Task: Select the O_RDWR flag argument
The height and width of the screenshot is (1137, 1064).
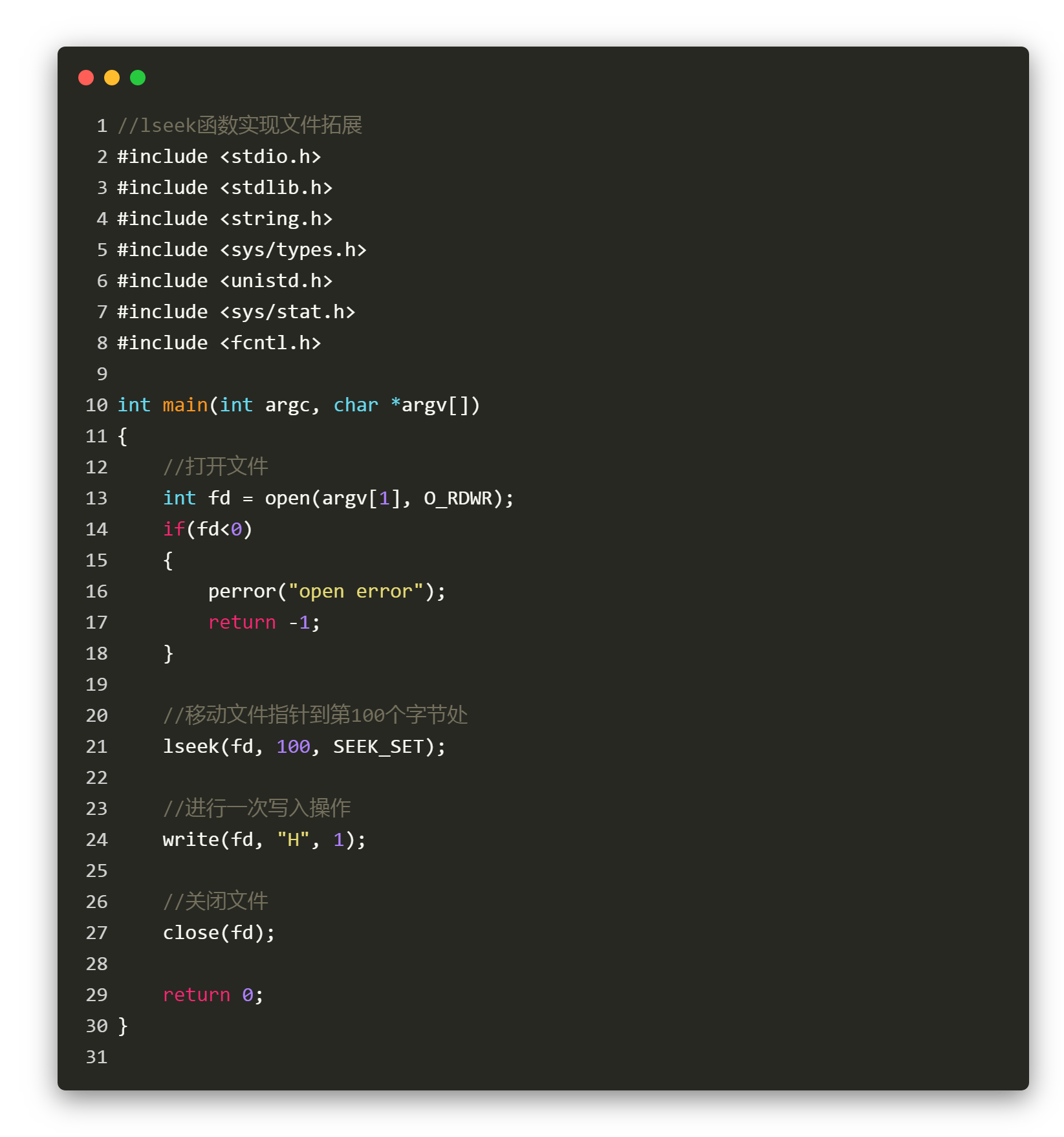Action: [x=461, y=497]
